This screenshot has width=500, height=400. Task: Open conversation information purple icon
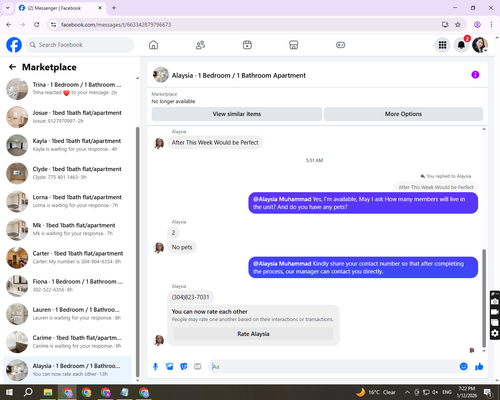point(475,75)
